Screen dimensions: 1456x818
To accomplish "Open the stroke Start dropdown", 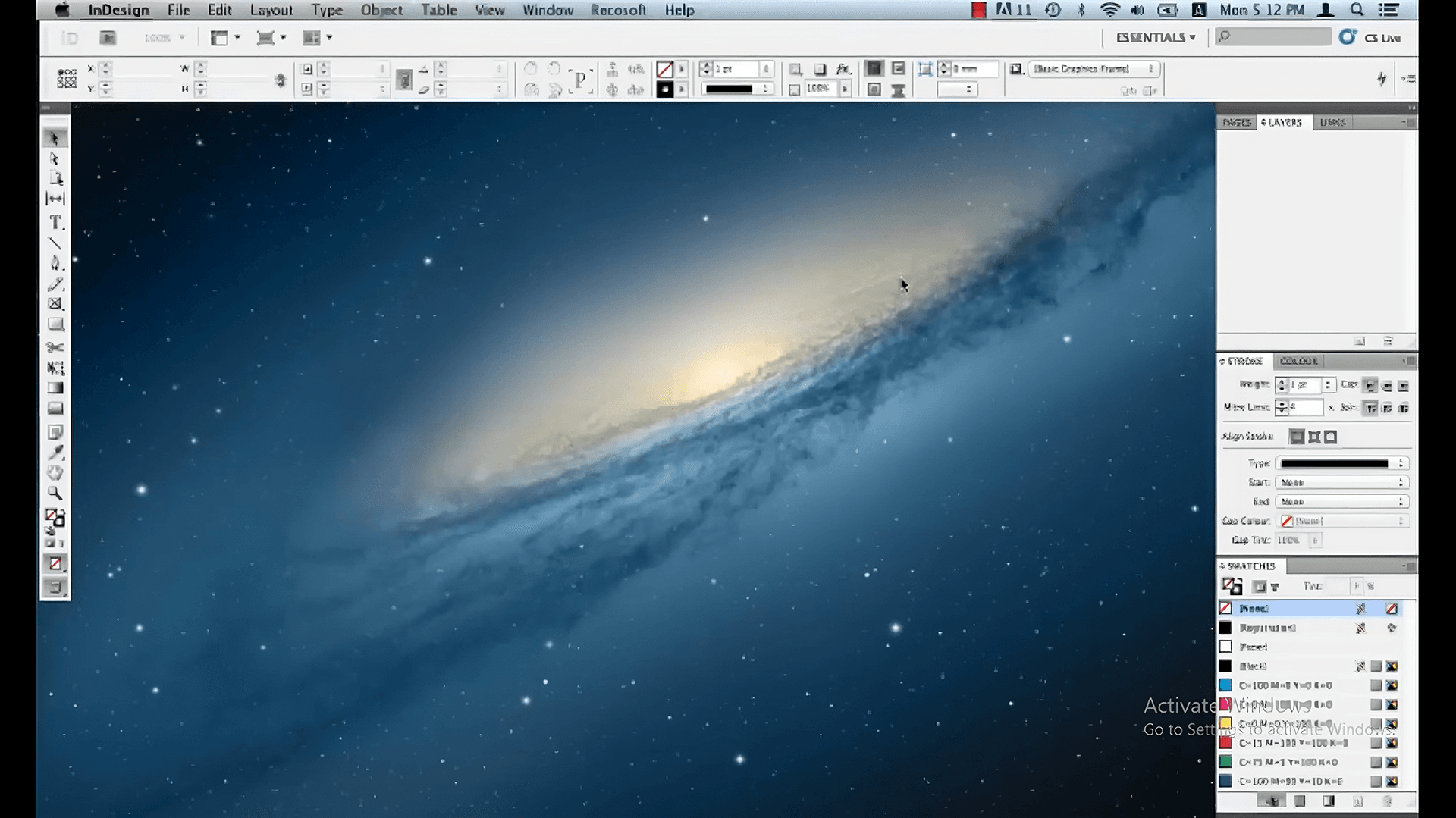I will point(1341,483).
